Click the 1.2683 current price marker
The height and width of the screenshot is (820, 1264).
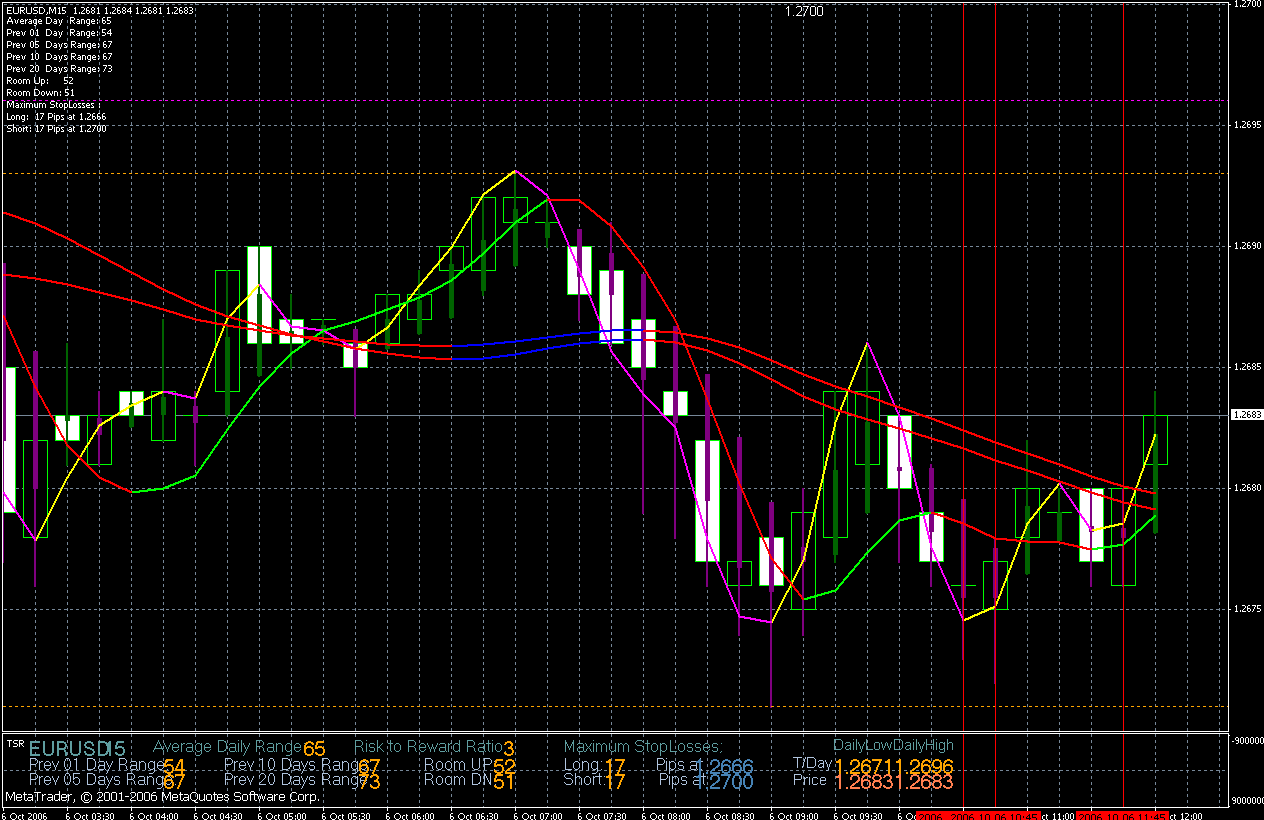pyautogui.click(x=1246, y=414)
